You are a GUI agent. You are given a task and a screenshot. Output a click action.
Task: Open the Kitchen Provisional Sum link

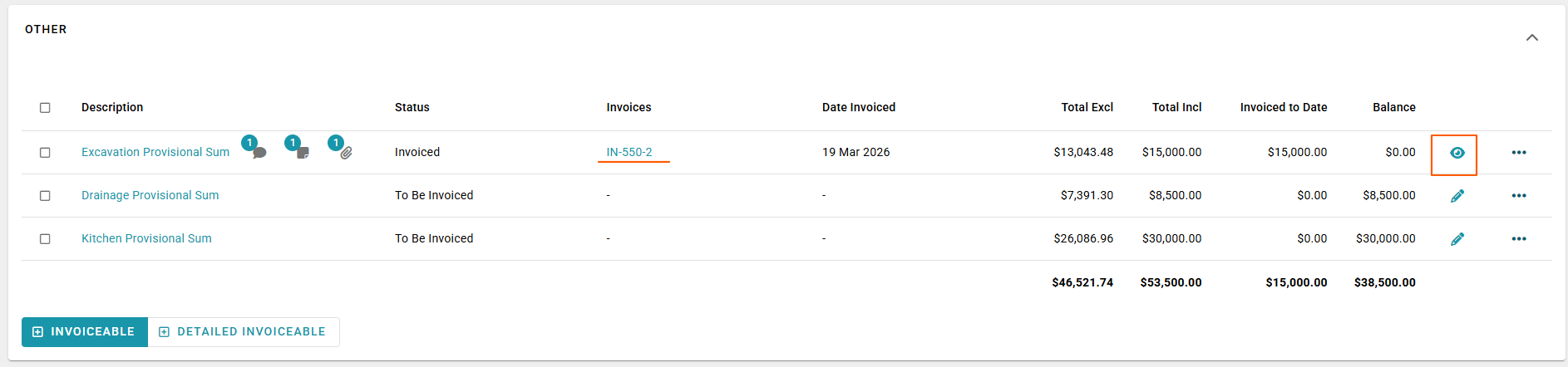click(x=146, y=239)
